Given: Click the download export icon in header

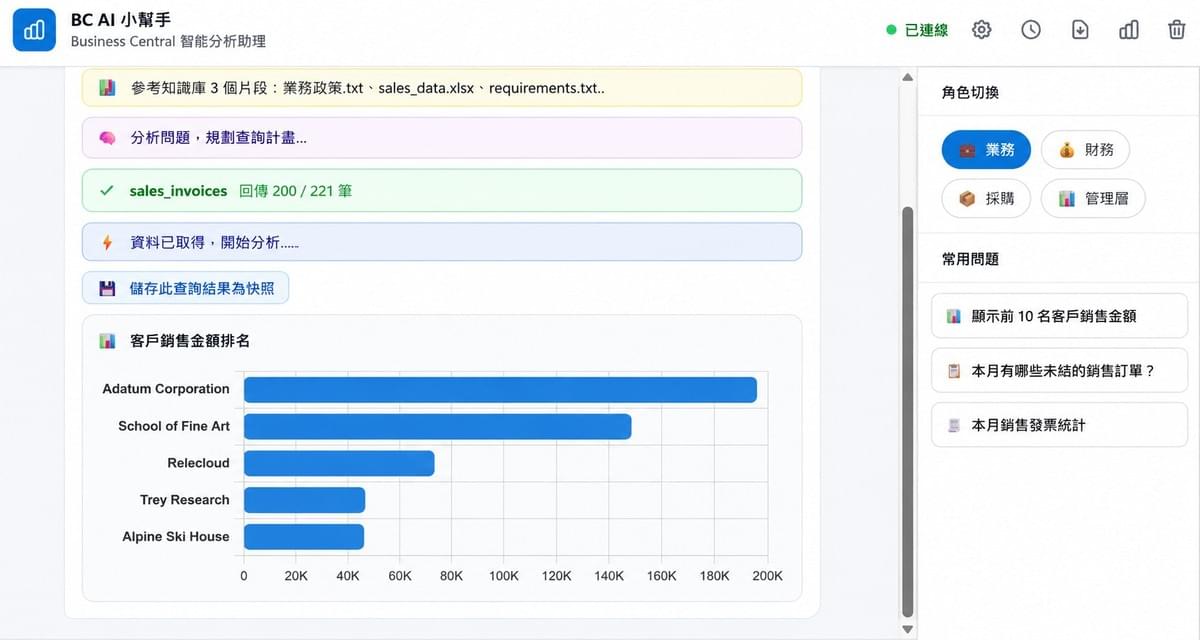Looking at the screenshot, I should [1080, 30].
